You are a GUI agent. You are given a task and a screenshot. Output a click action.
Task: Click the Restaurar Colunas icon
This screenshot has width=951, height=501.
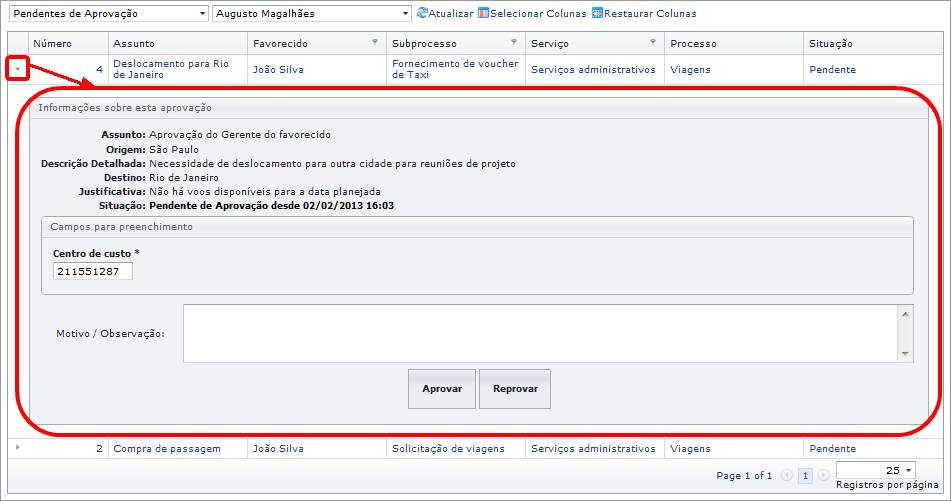(x=597, y=13)
